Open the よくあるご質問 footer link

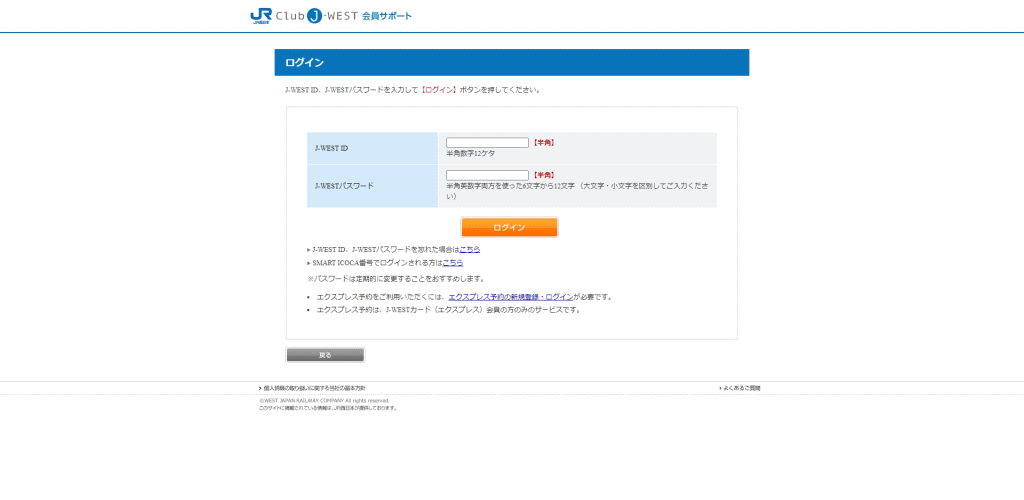tap(741, 388)
